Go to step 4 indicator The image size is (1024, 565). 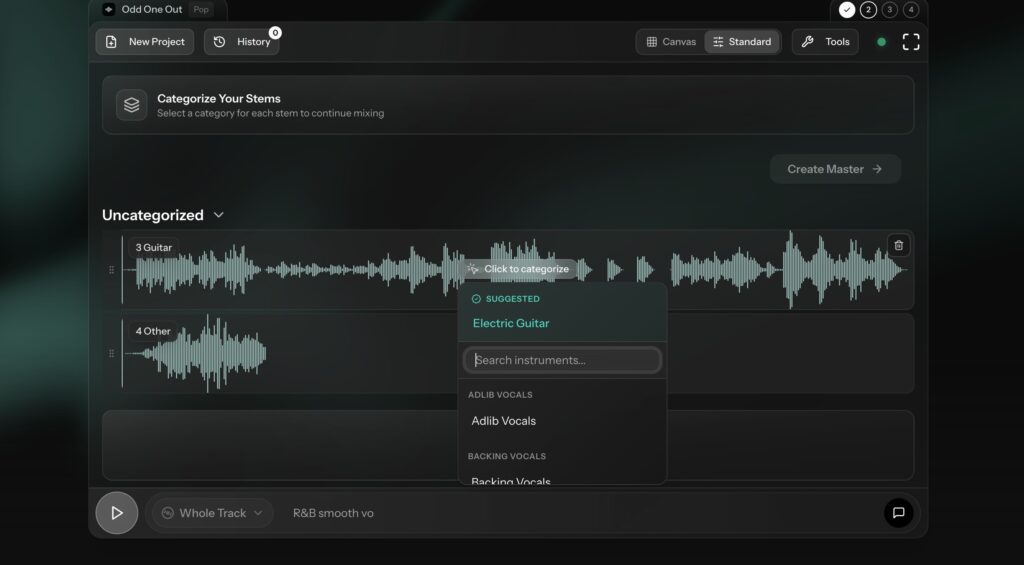pyautogui.click(x=910, y=10)
